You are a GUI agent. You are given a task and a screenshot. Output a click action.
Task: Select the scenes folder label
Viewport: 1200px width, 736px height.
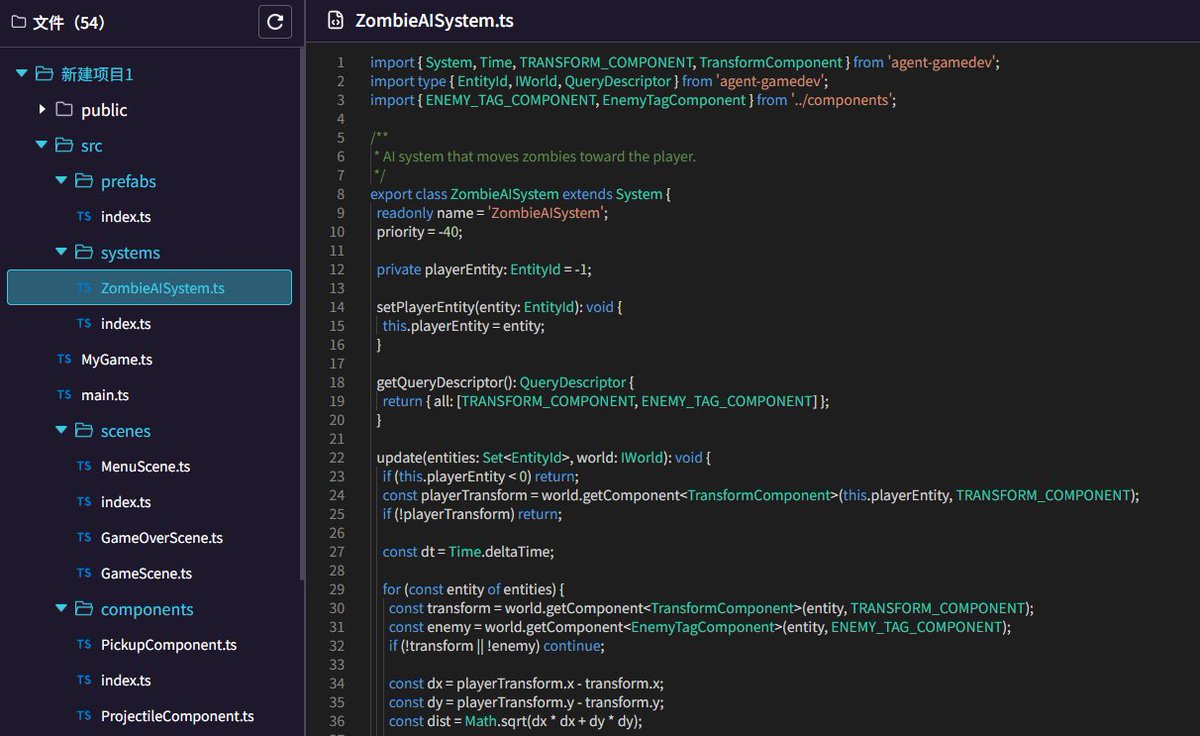[x=126, y=430]
